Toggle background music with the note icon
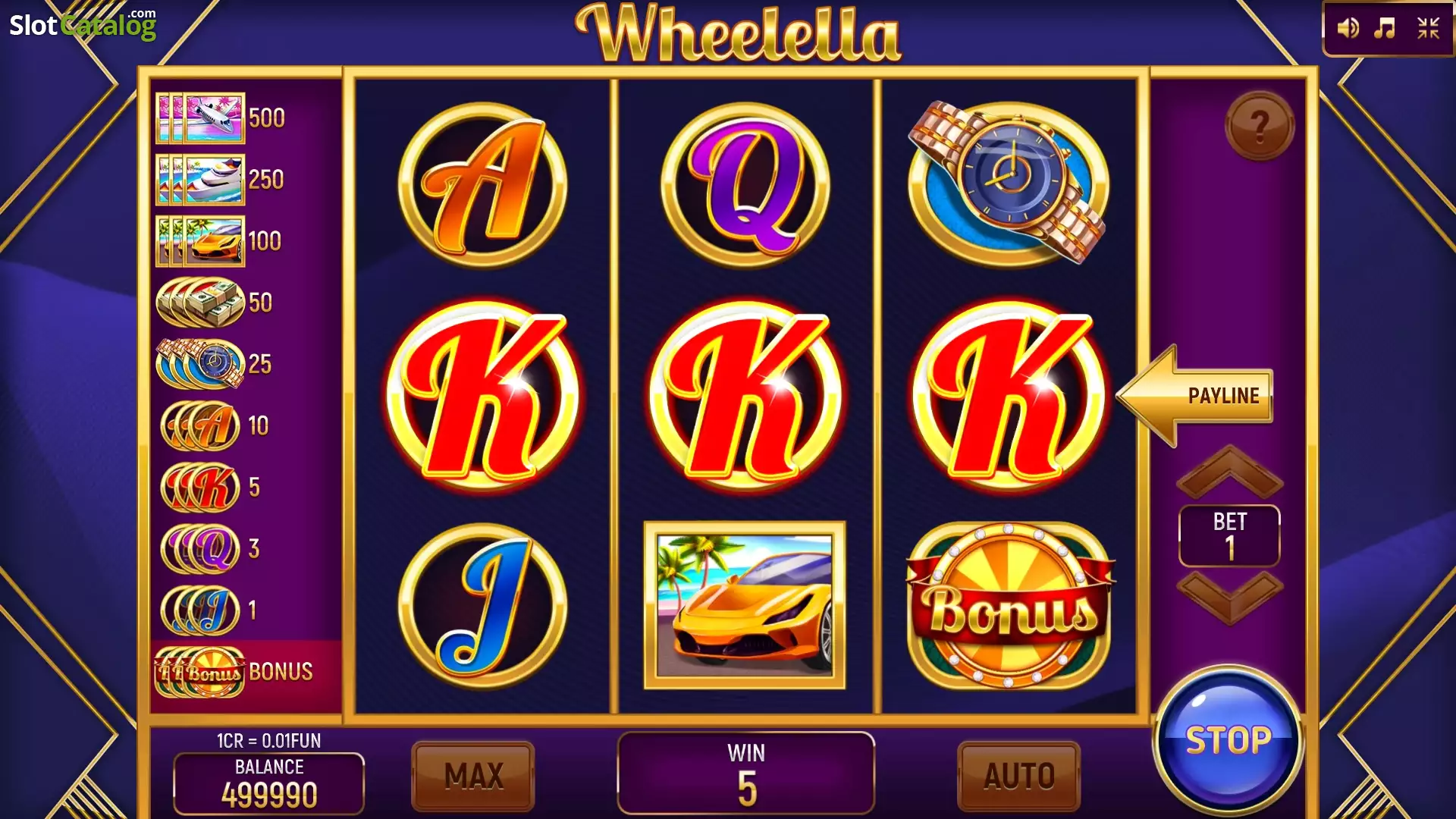 coord(1385,29)
